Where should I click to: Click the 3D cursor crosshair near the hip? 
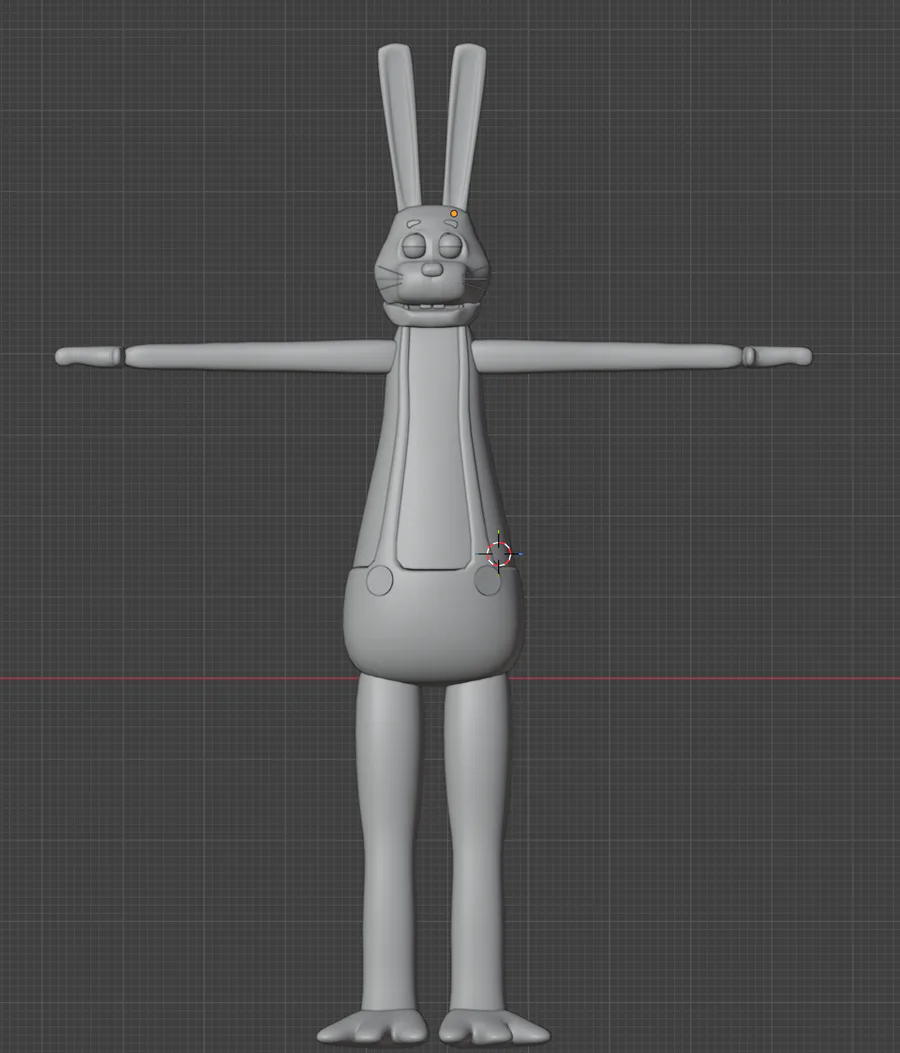coord(499,554)
